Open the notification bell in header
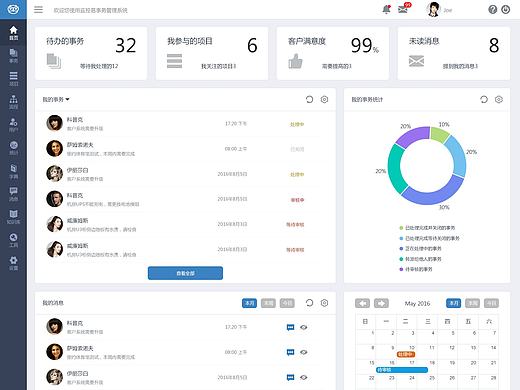520x390 pixels. (x=386, y=9)
